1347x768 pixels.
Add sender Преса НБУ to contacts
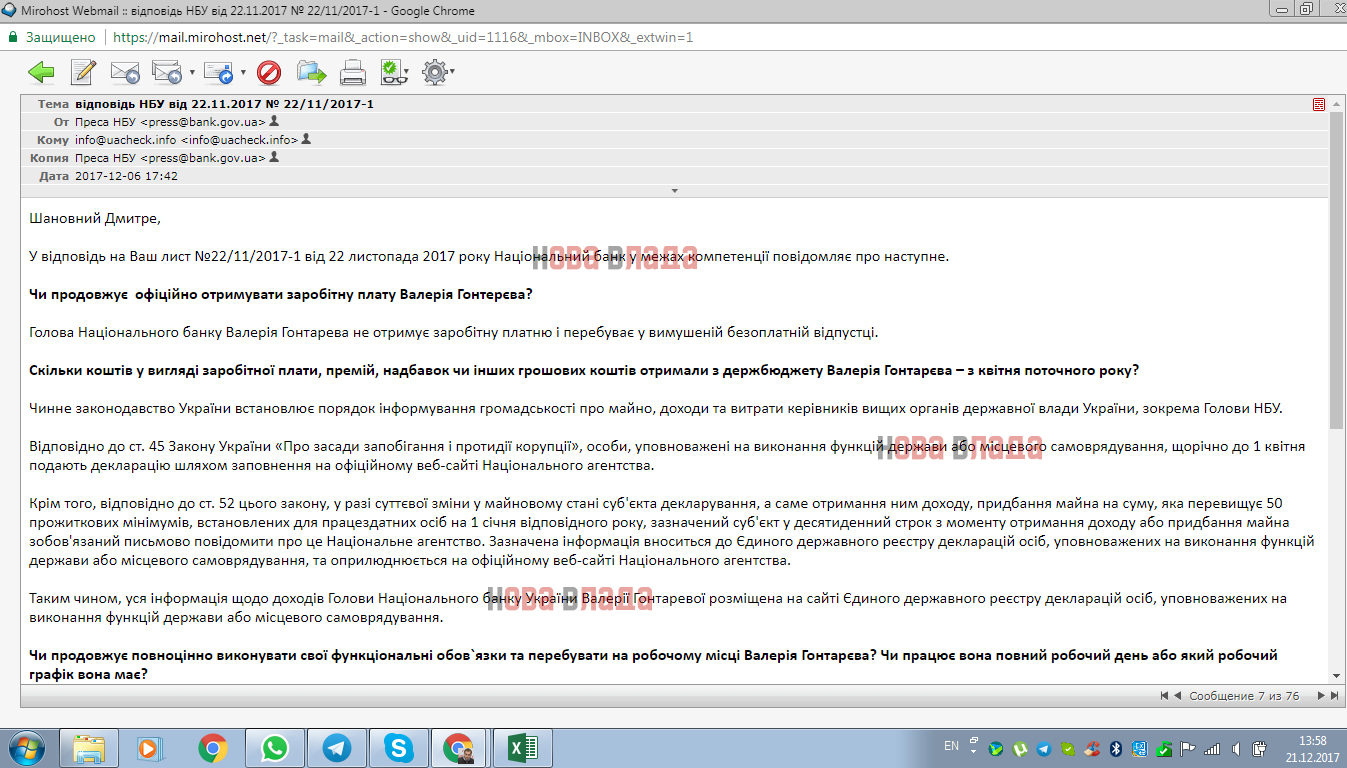275,121
